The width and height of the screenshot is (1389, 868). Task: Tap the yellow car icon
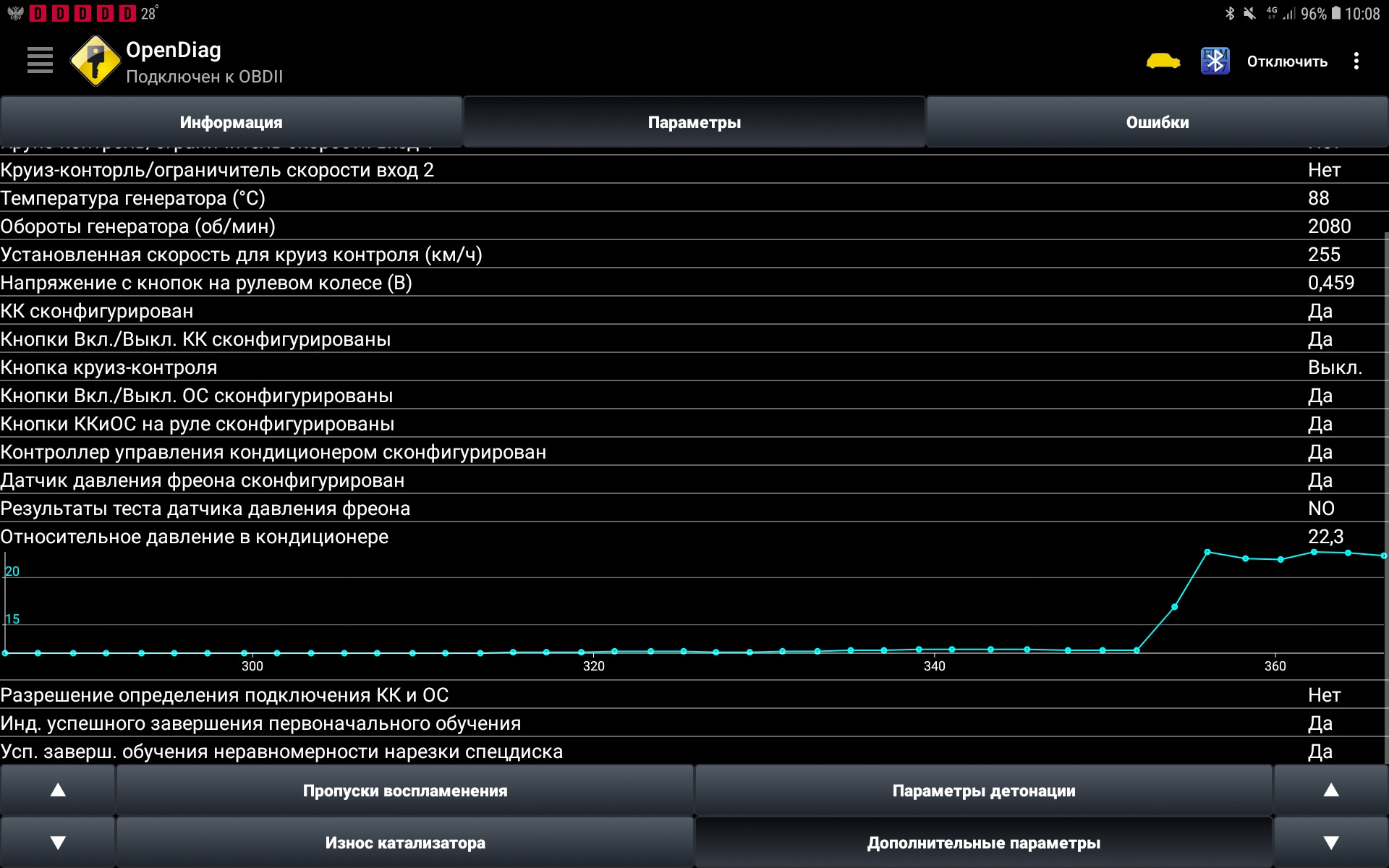(x=1163, y=61)
